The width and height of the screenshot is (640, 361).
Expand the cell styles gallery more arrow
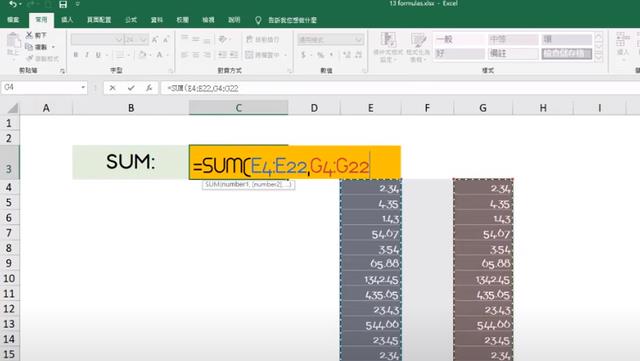point(599,58)
